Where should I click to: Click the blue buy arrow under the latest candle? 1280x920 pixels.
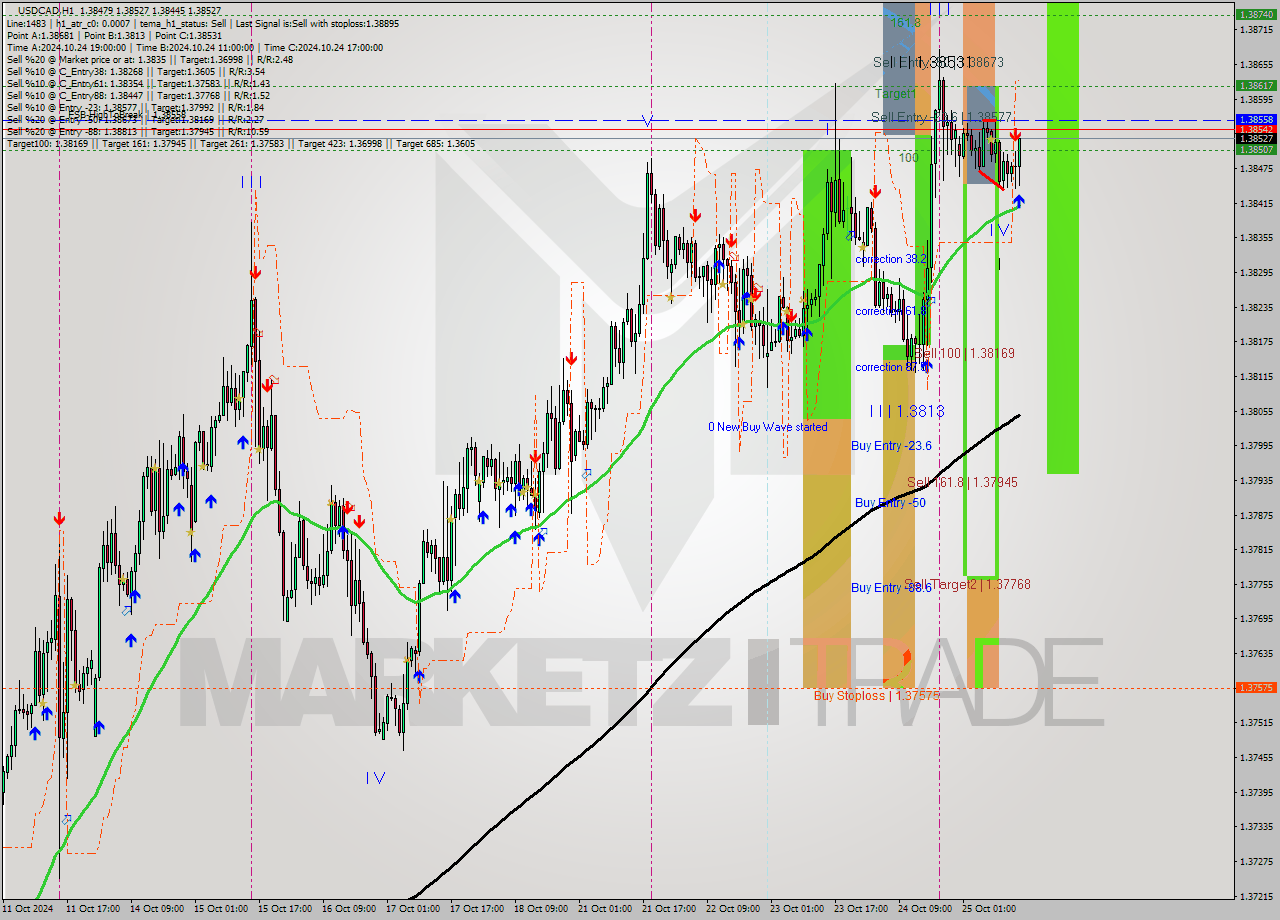coord(1018,201)
